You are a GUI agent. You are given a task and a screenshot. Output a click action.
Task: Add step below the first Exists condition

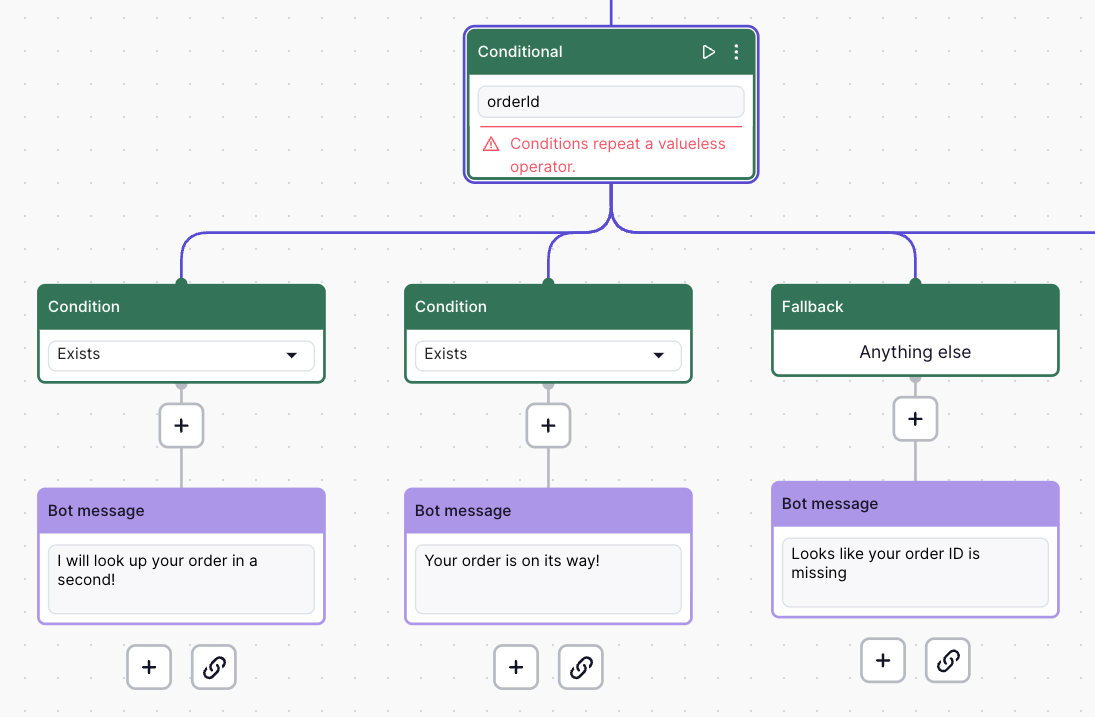click(x=181, y=425)
